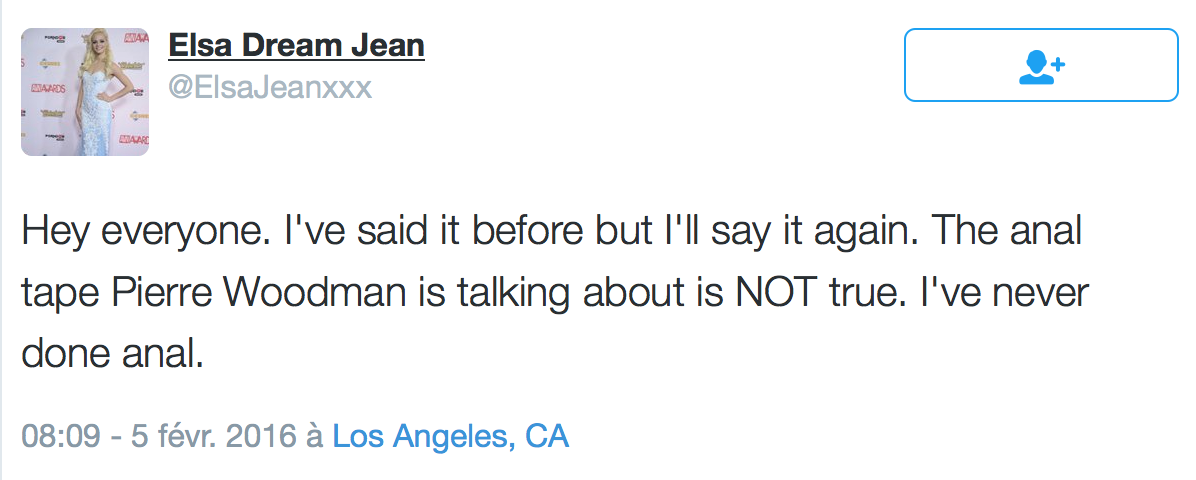Open the profile avatar photo
1196x480 pixels.
pyautogui.click(x=85, y=92)
